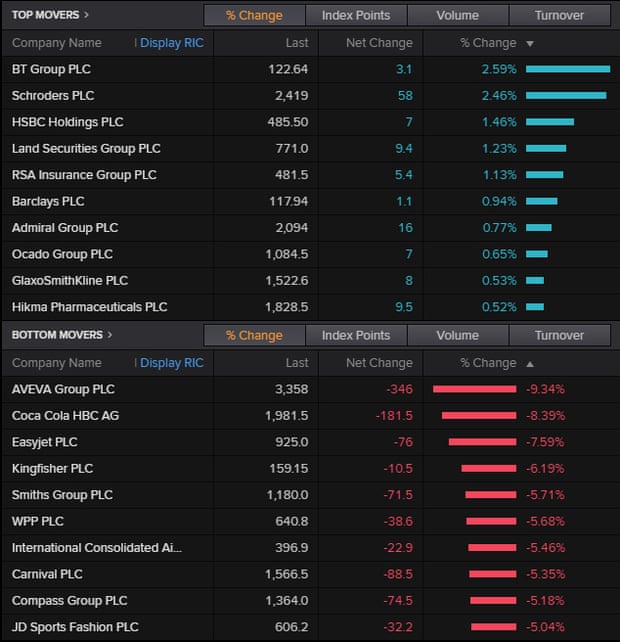Screen dimensions: 620x642
Task: Select AVEVA Group PLC company name
Action: [63, 389]
